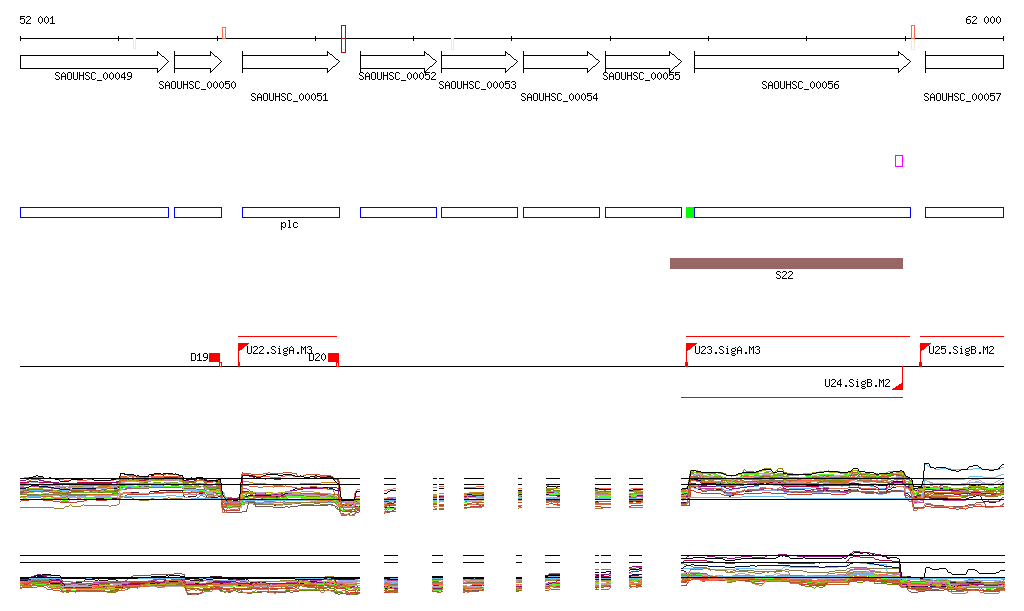
Task: Click the SAOUHSC_00057 gene arrow
Action: pyautogui.click(x=964, y=62)
